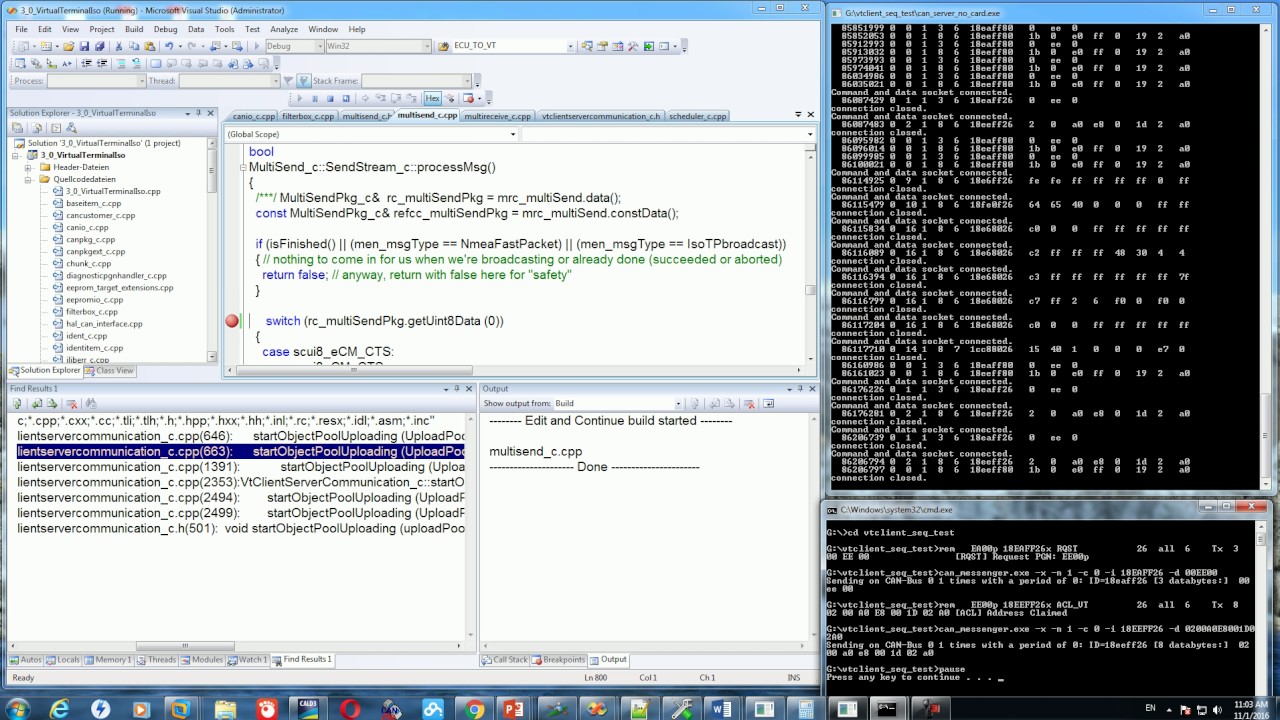Toggle auto hide pin on Solution Explorer
Screen dimensions: 1280x720
[198, 113]
